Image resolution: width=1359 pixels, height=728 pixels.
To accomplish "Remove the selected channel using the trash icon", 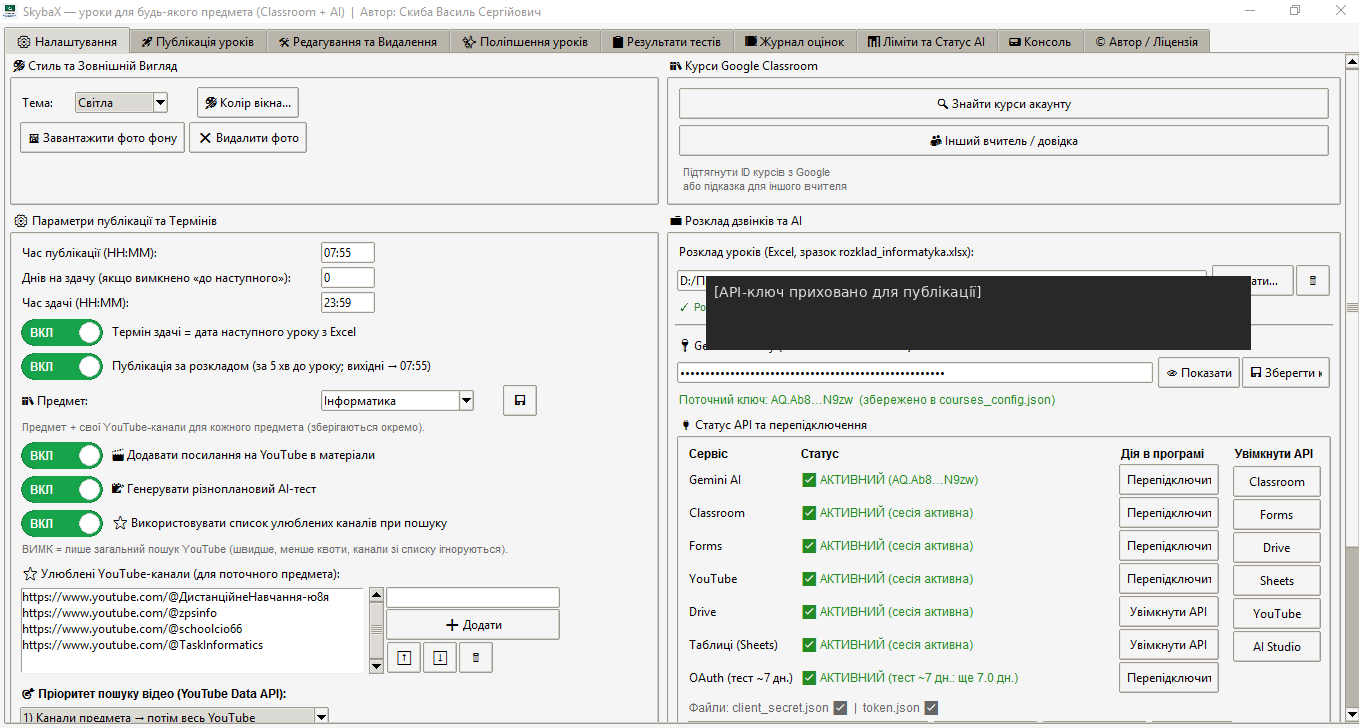I will point(476,657).
